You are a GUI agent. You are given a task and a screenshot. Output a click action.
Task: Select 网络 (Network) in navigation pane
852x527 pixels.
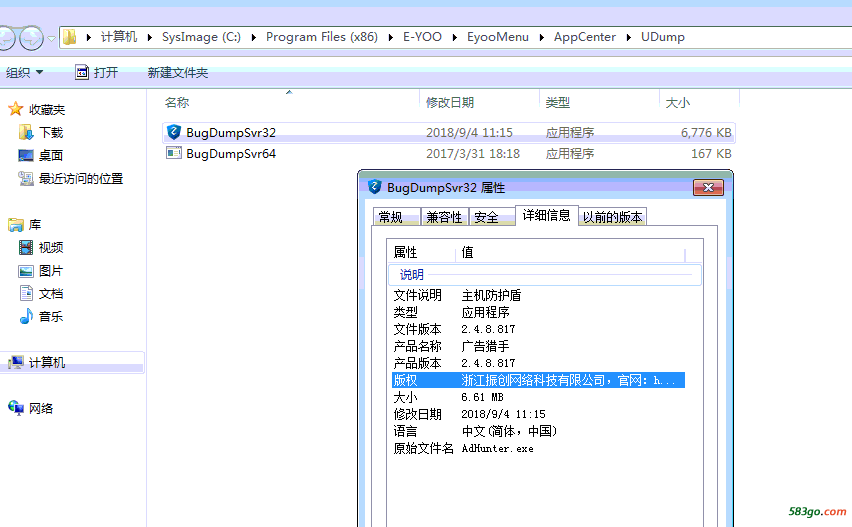tap(41, 409)
